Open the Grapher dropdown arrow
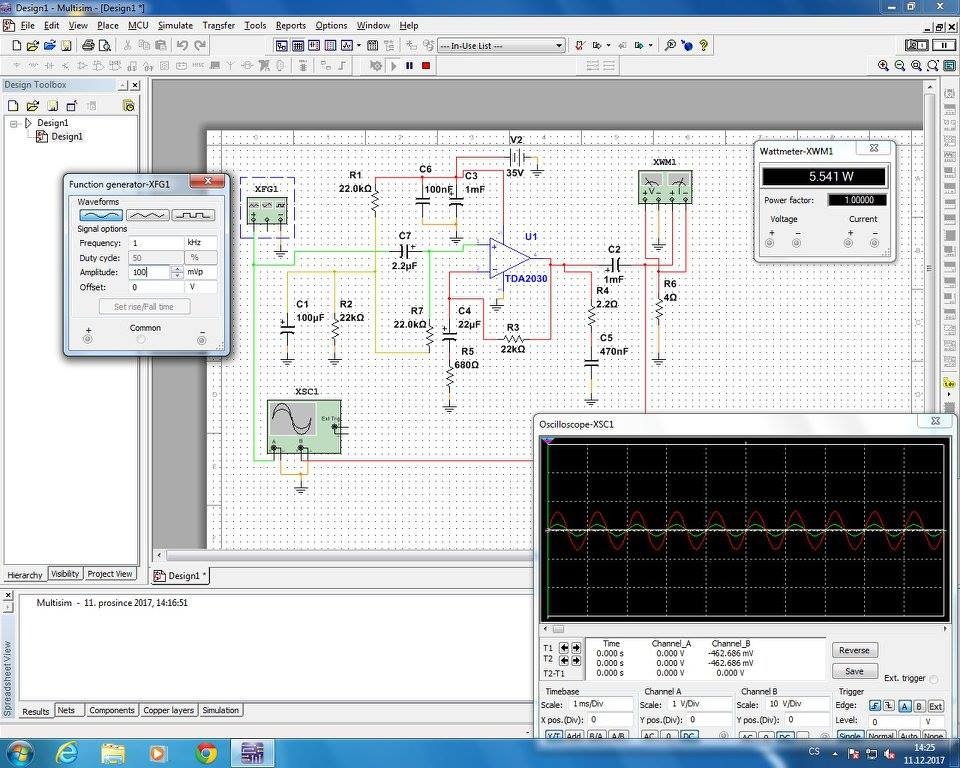 point(359,45)
